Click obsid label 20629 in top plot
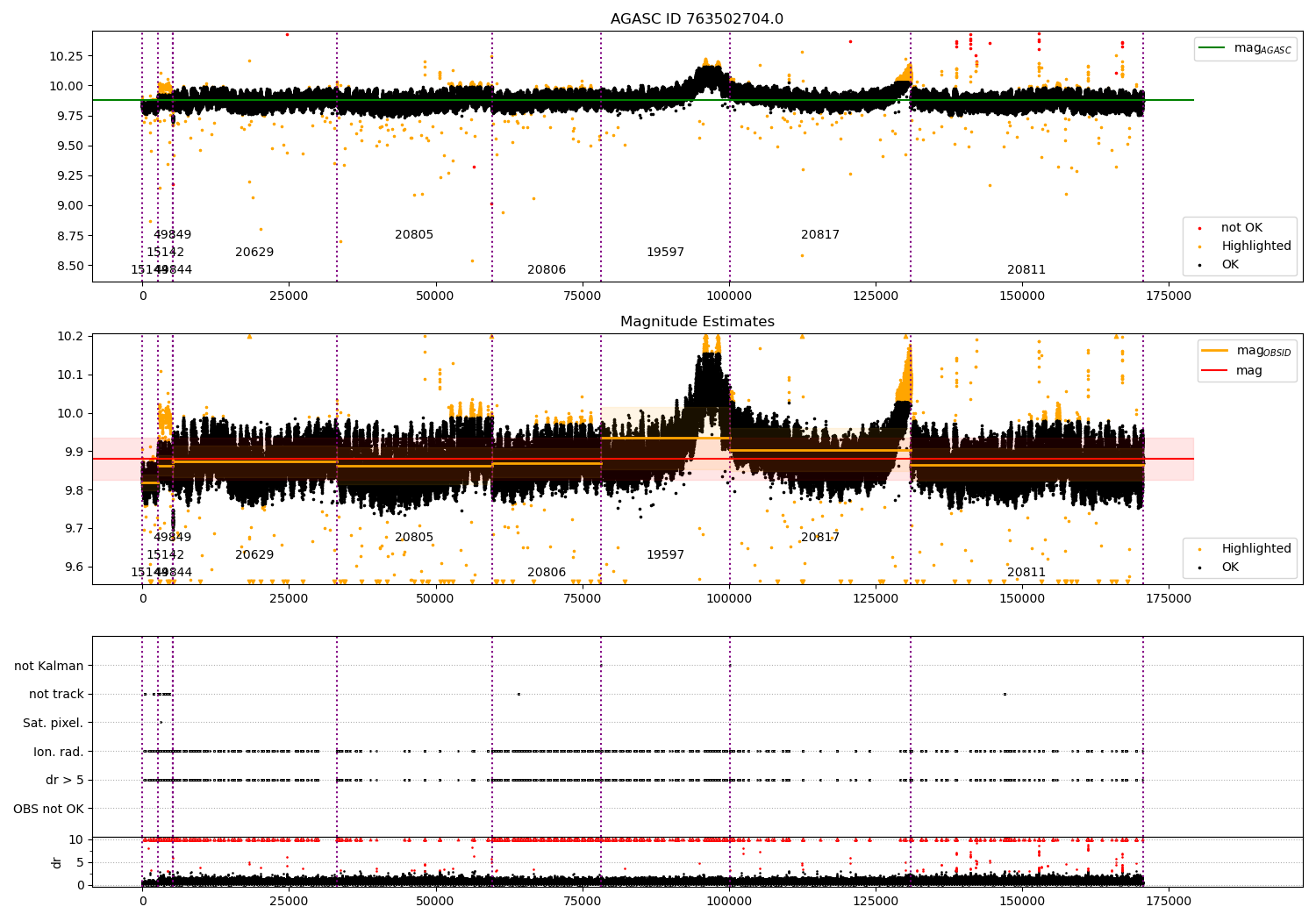This screenshot has width=1316, height=921. click(254, 253)
